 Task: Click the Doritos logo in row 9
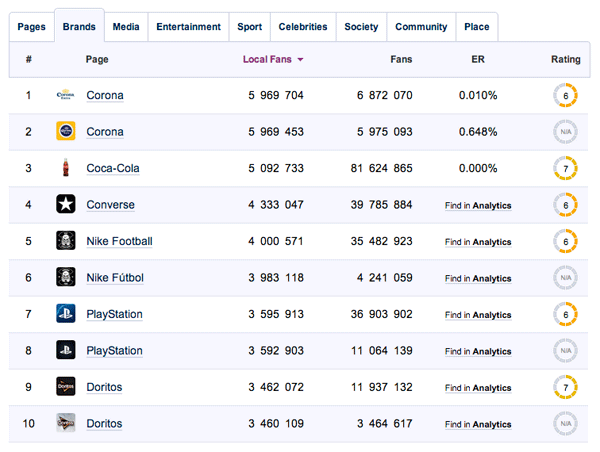(65, 386)
